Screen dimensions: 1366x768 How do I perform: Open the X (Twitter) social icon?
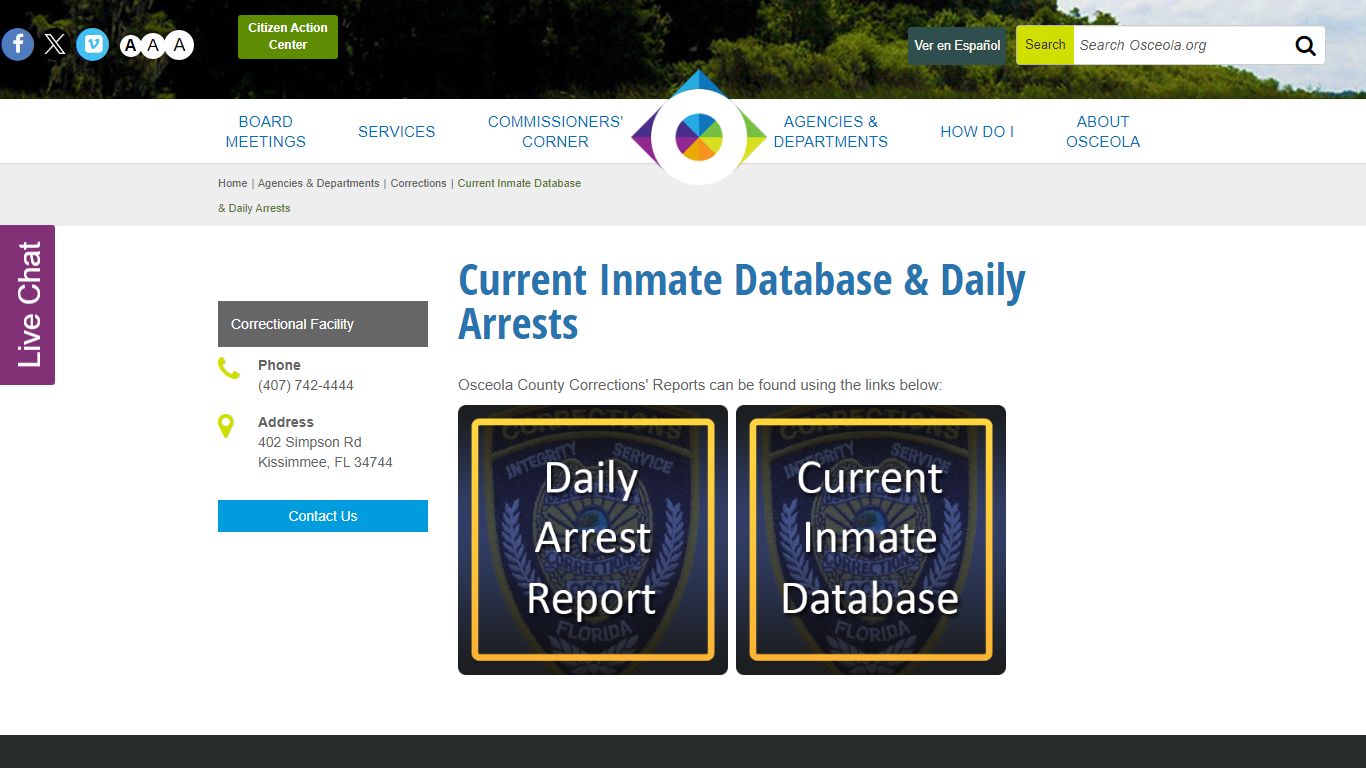click(55, 44)
